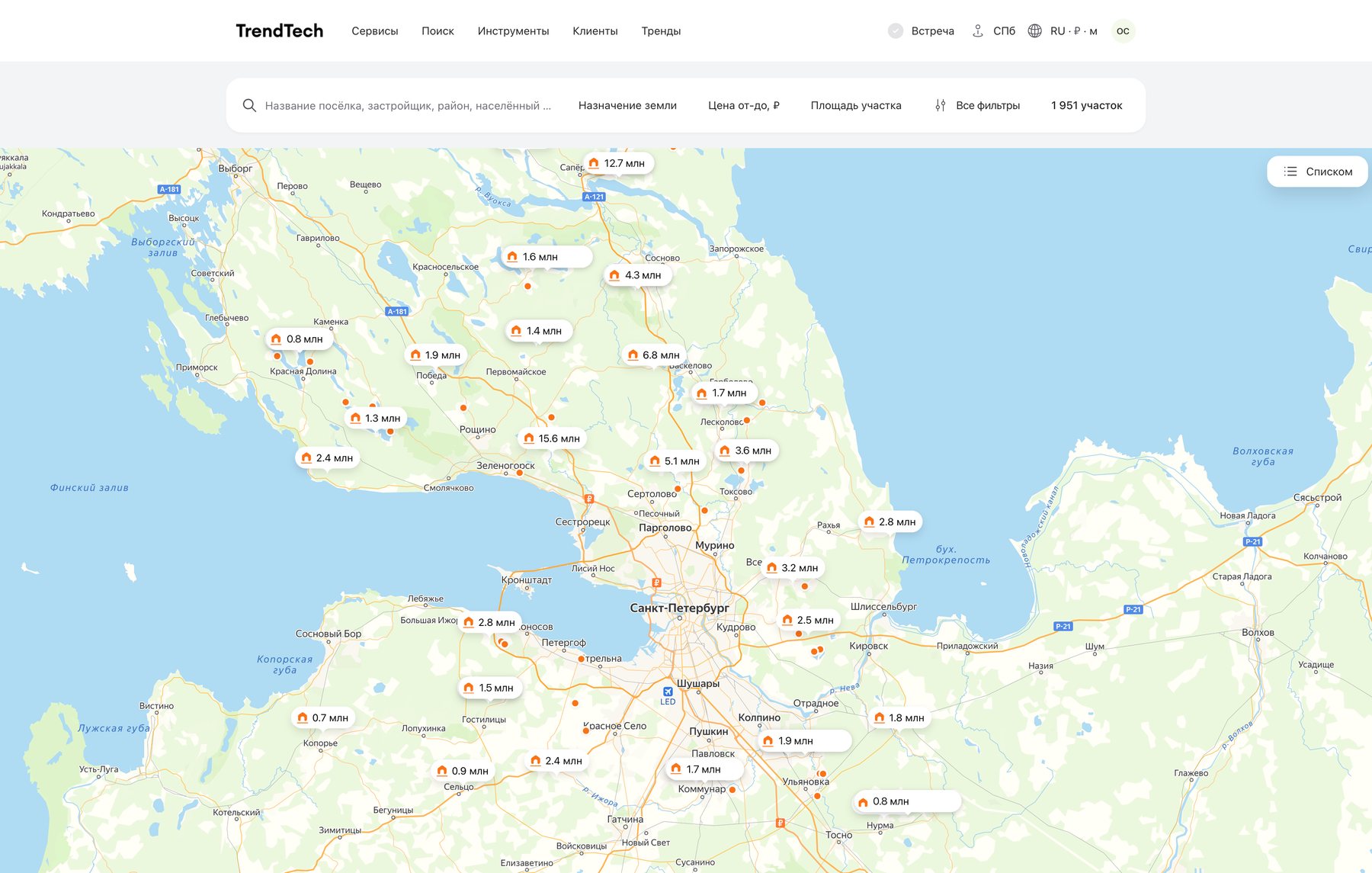
Task: Open the Инструменты menu
Action: click(513, 30)
